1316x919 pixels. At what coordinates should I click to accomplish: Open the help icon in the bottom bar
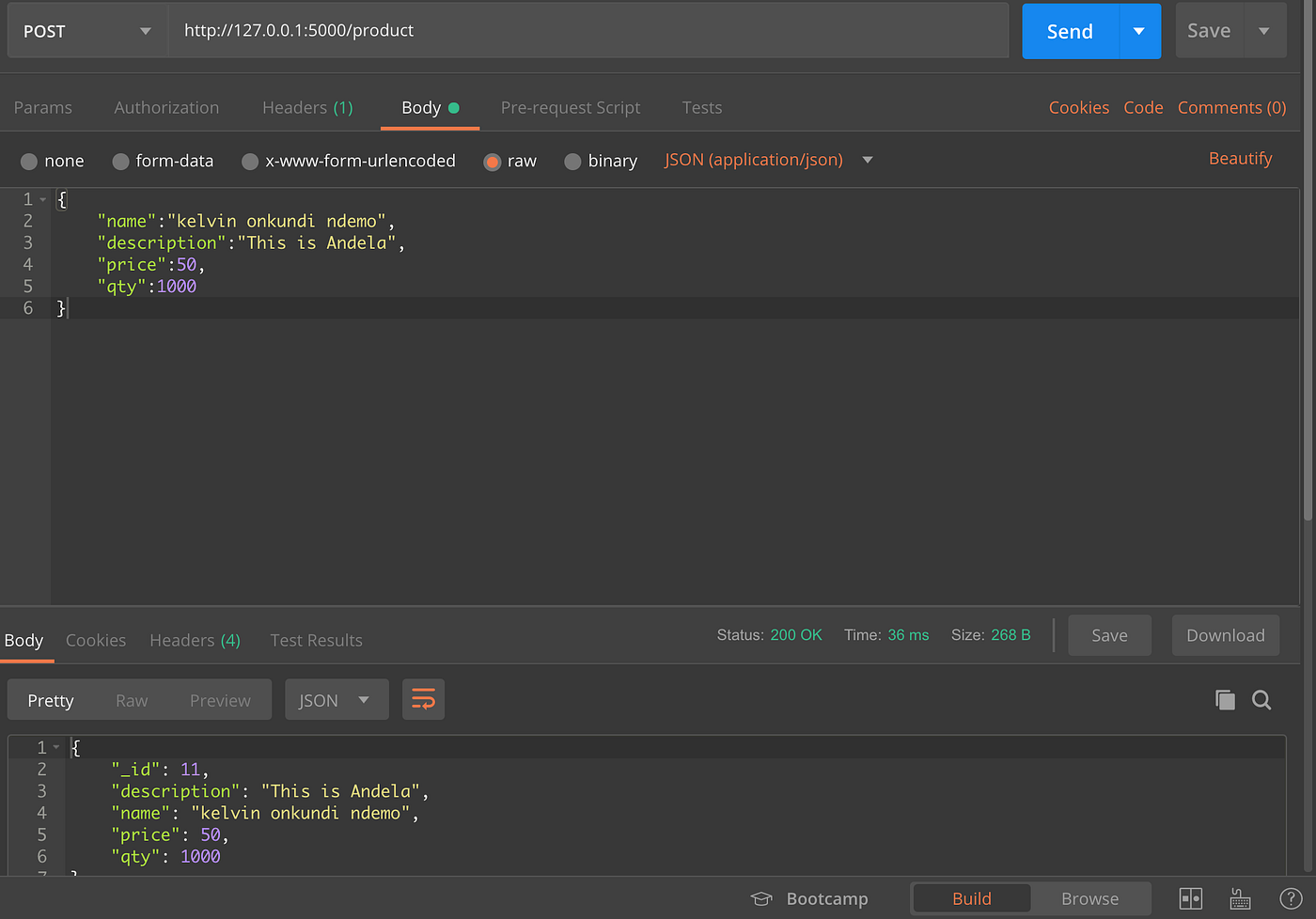click(1292, 898)
